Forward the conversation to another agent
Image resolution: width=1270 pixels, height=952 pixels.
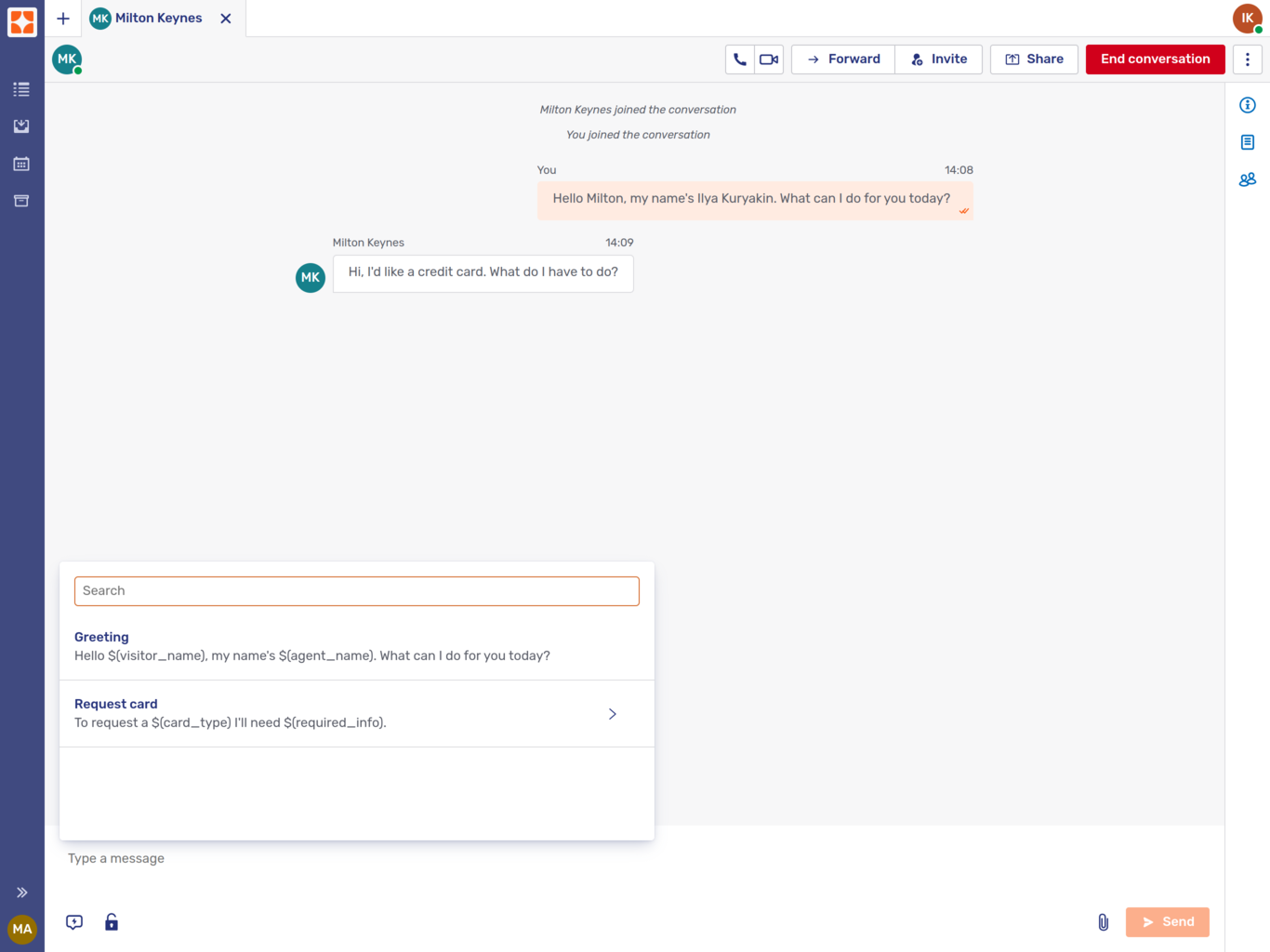click(x=842, y=59)
